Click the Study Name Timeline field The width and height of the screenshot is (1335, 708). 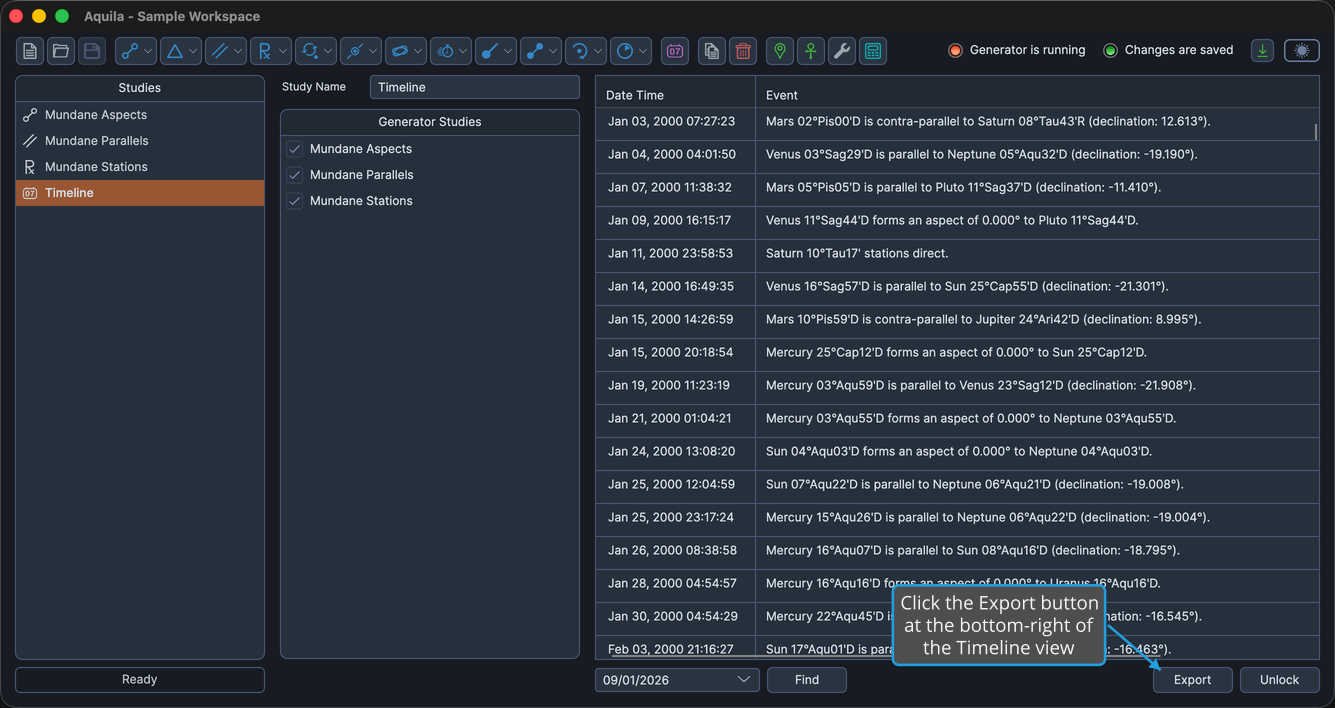475,87
